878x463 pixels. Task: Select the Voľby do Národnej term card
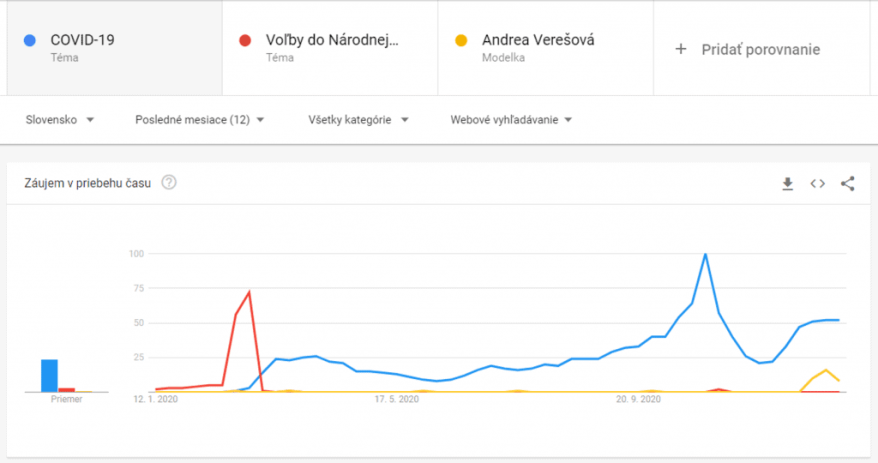pos(330,48)
